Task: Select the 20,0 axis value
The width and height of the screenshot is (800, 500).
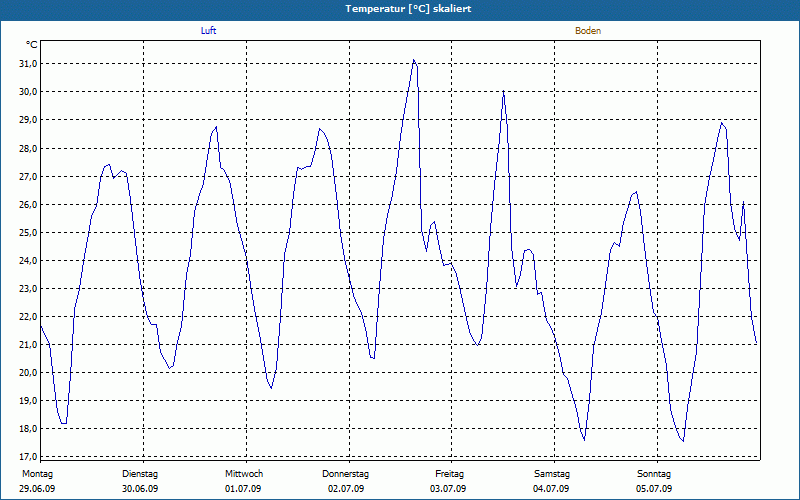Action: click(x=28, y=372)
